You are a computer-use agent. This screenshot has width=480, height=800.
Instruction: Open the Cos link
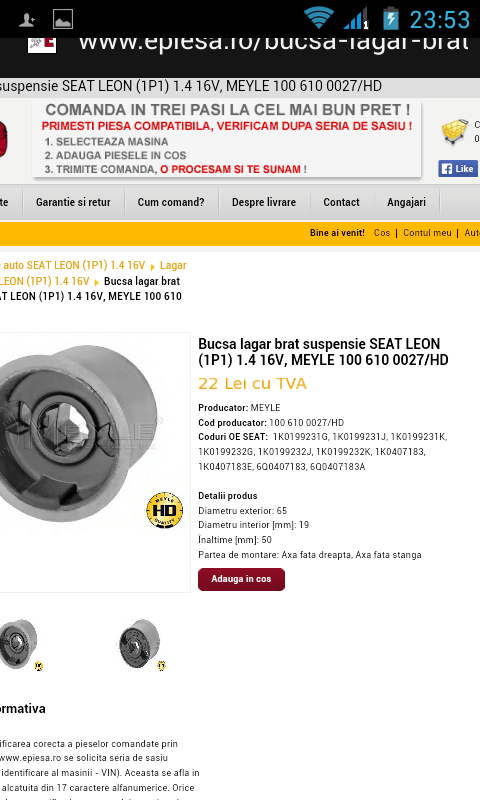(382, 233)
